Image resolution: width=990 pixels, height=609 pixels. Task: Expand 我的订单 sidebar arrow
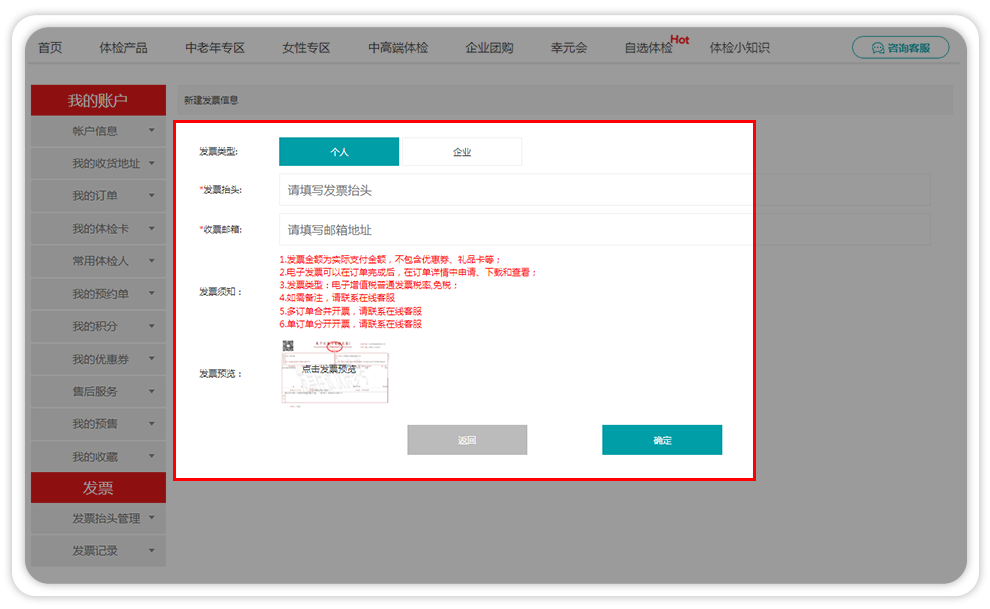pyautogui.click(x=152, y=196)
